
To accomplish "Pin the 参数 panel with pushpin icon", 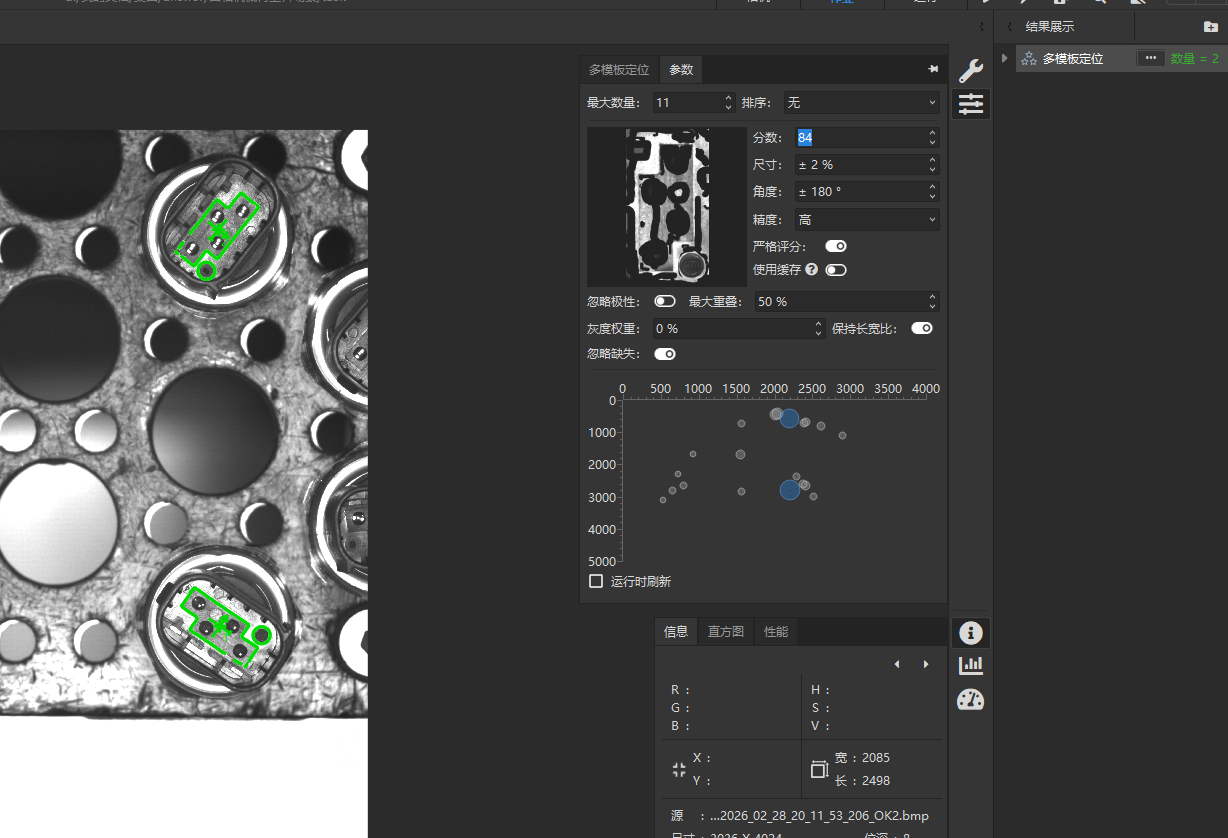I will tap(932, 69).
